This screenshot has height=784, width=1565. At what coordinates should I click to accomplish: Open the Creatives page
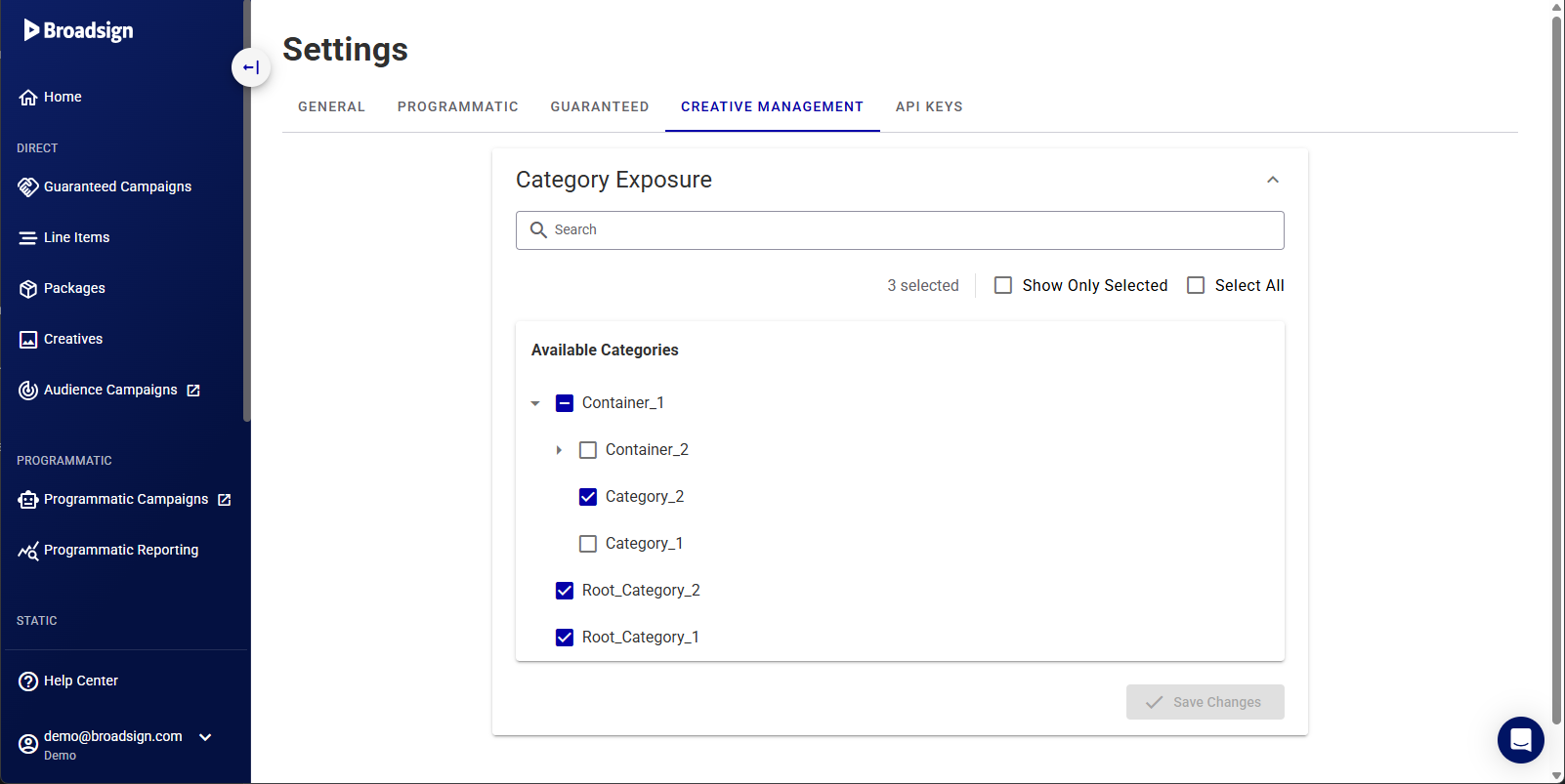point(73,339)
